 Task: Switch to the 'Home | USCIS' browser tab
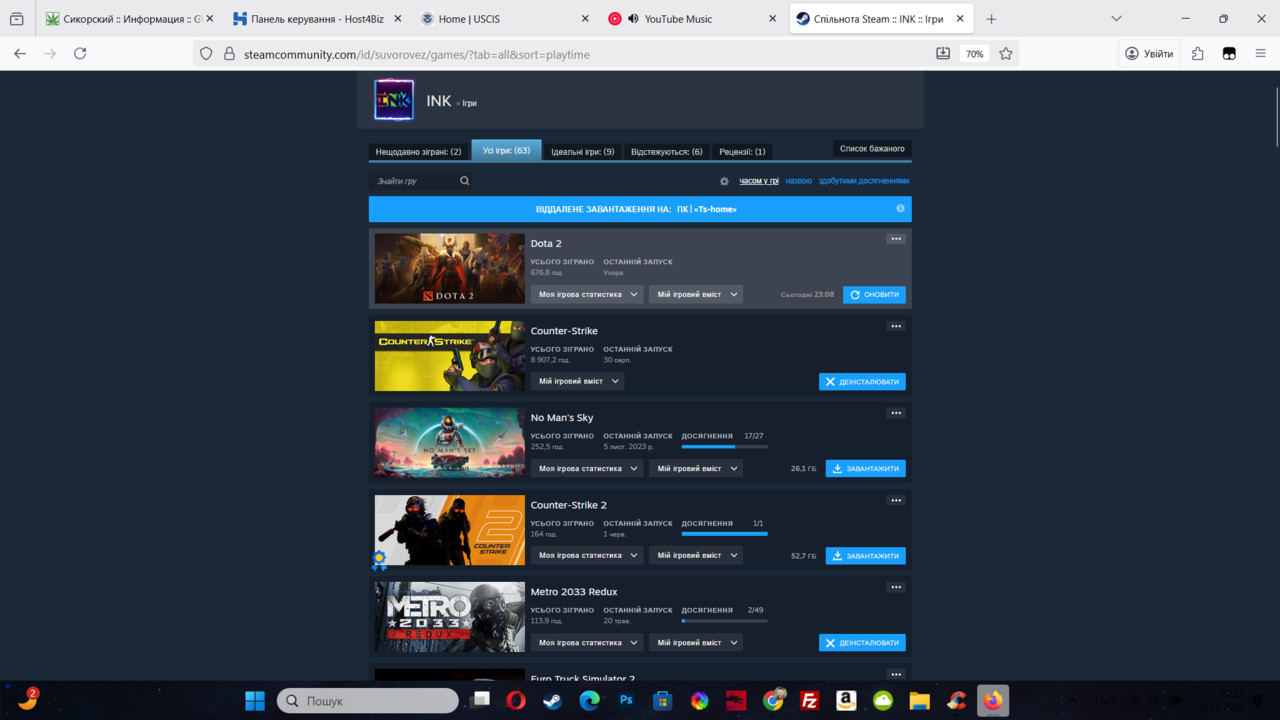coord(504,19)
